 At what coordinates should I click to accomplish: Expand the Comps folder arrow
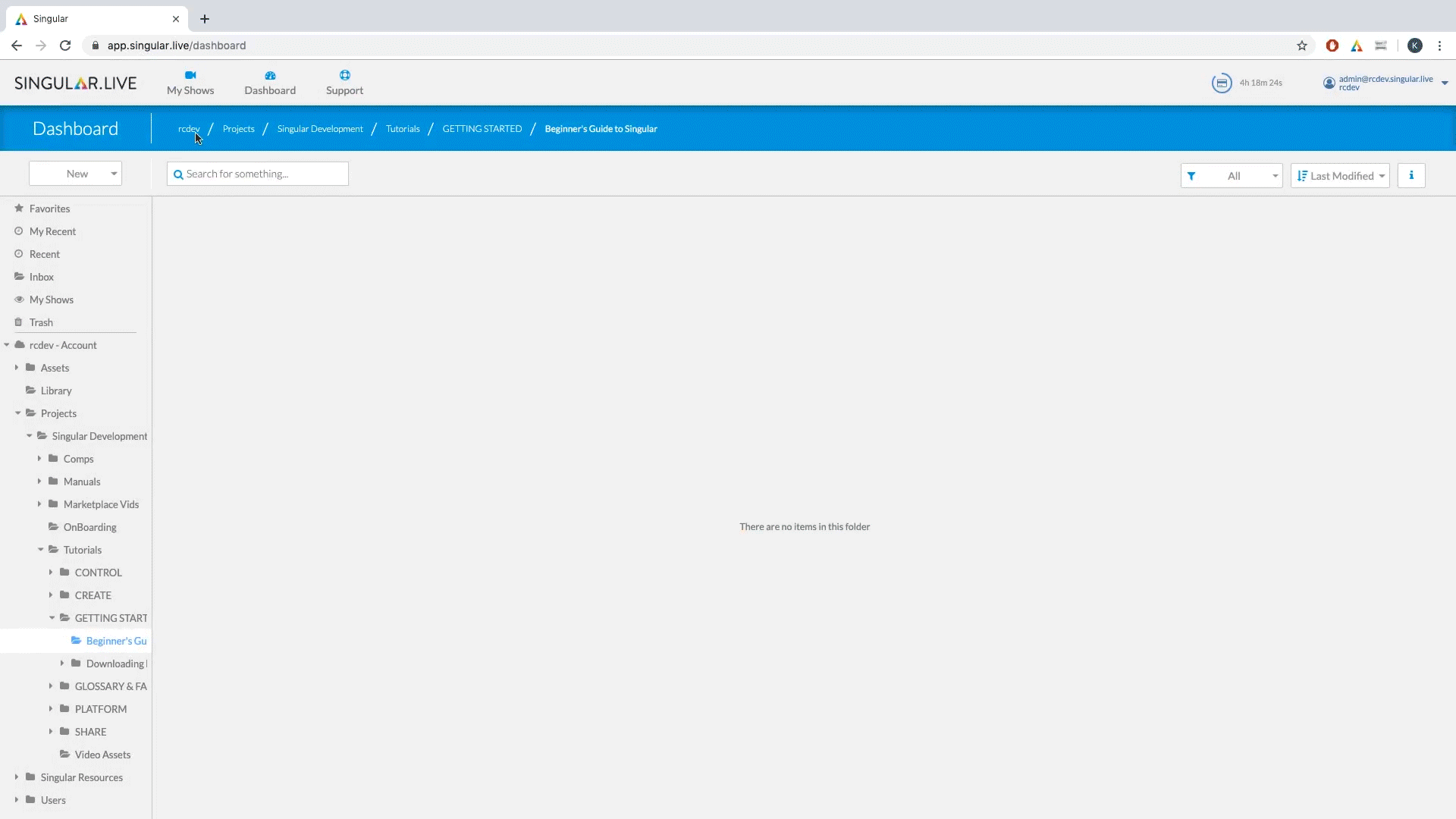click(39, 459)
